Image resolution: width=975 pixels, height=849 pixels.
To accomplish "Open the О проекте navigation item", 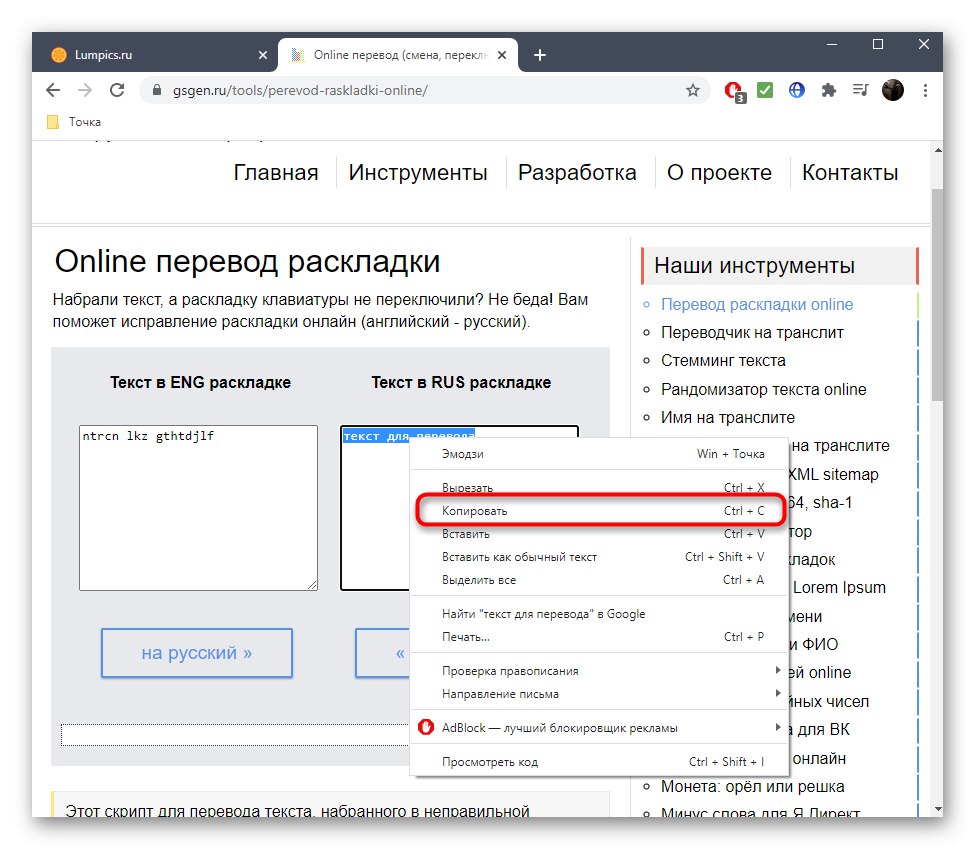I will [719, 172].
